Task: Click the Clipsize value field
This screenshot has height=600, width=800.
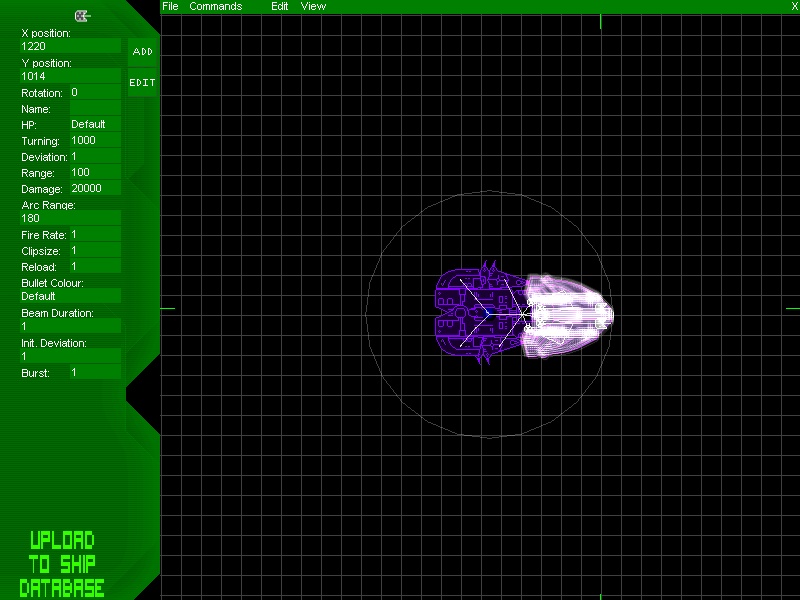Action: coord(95,251)
